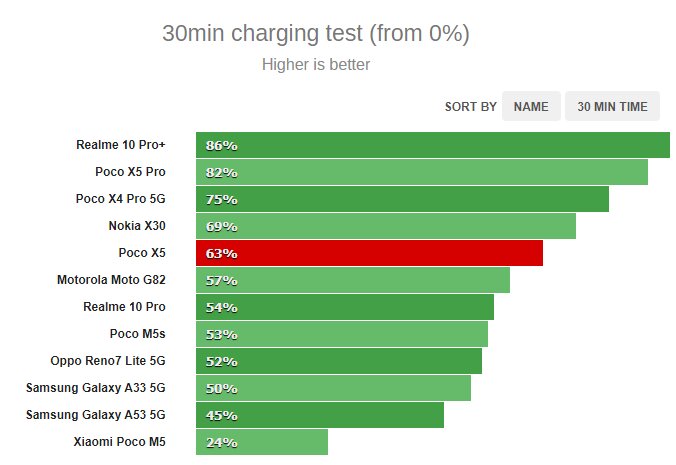Click the red 63% Poco X5 bar
The image size is (676, 465).
tap(369, 253)
